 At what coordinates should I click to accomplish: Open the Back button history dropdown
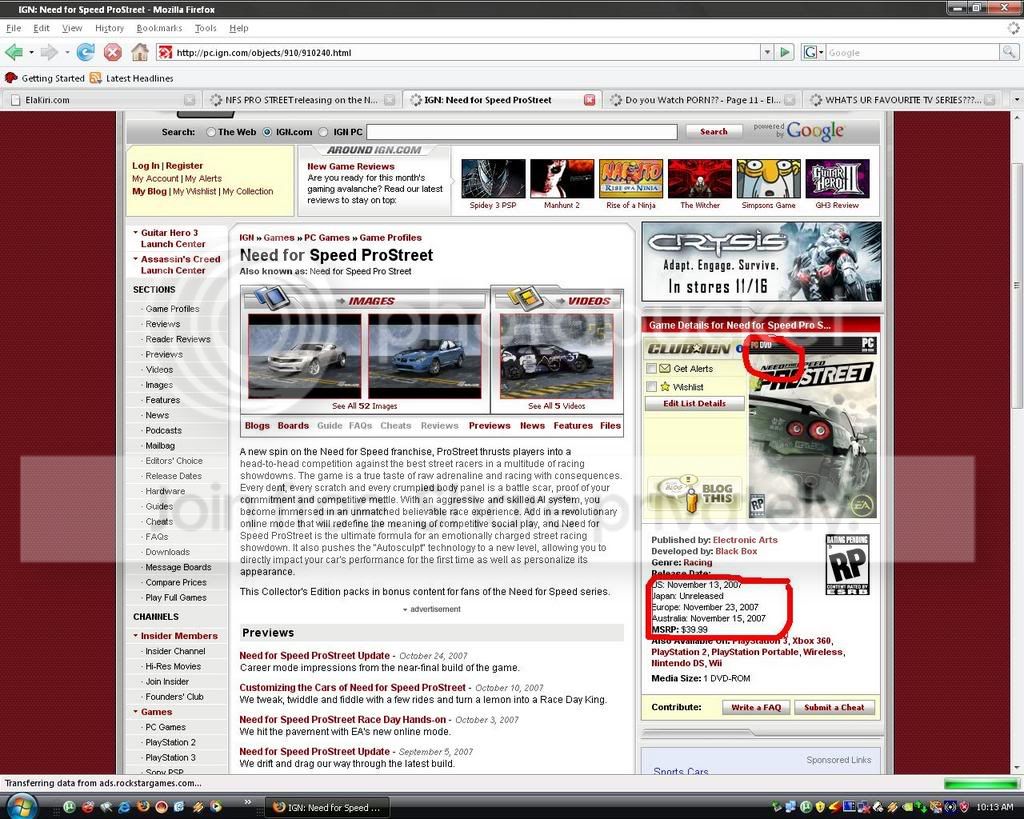31,52
